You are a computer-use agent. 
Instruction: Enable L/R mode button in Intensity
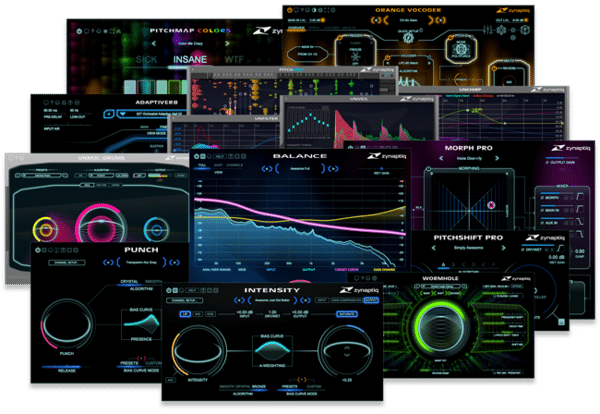pyautogui.click(x=185, y=314)
